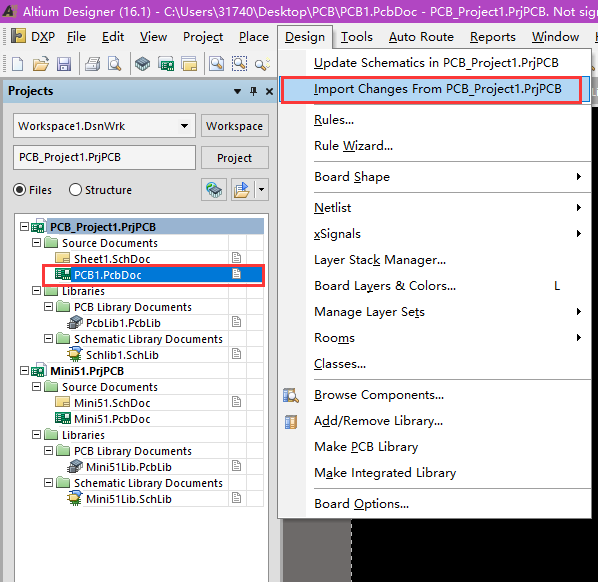Open the DXP system menu
Image resolution: width=598 pixels, height=582 pixels.
pos(33,37)
